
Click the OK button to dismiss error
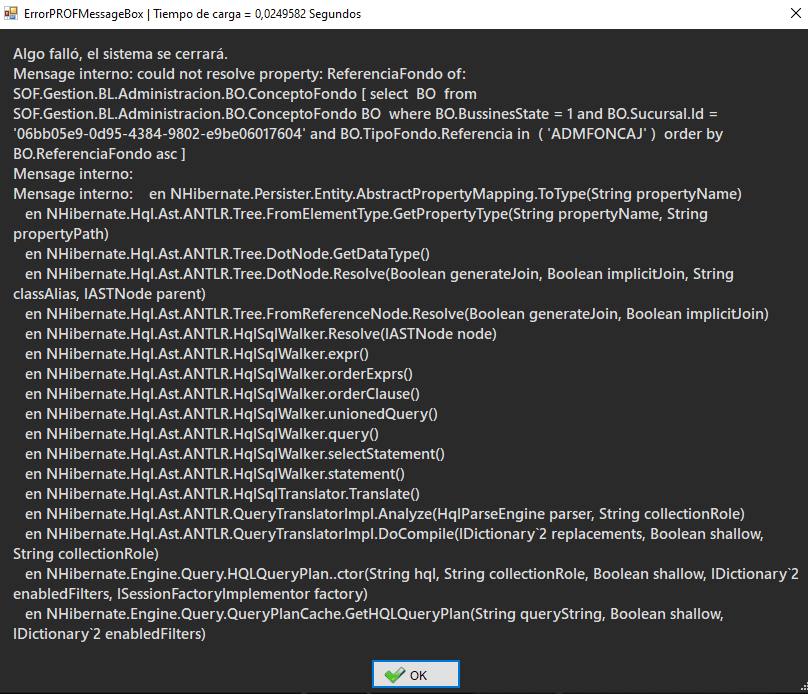pos(416,675)
